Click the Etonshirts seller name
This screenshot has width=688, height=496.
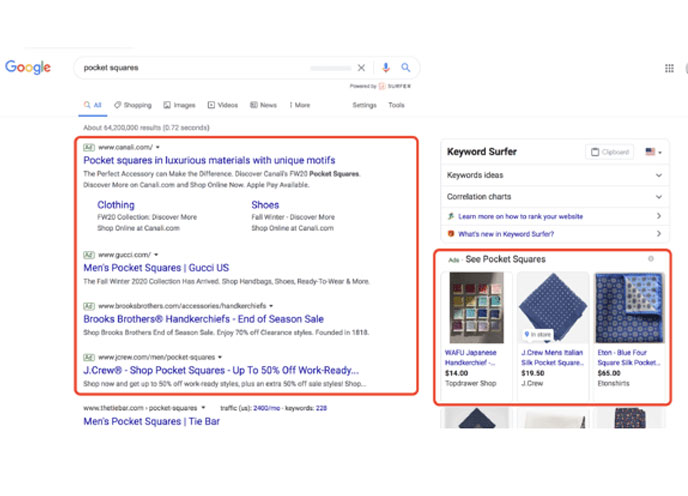click(x=613, y=383)
